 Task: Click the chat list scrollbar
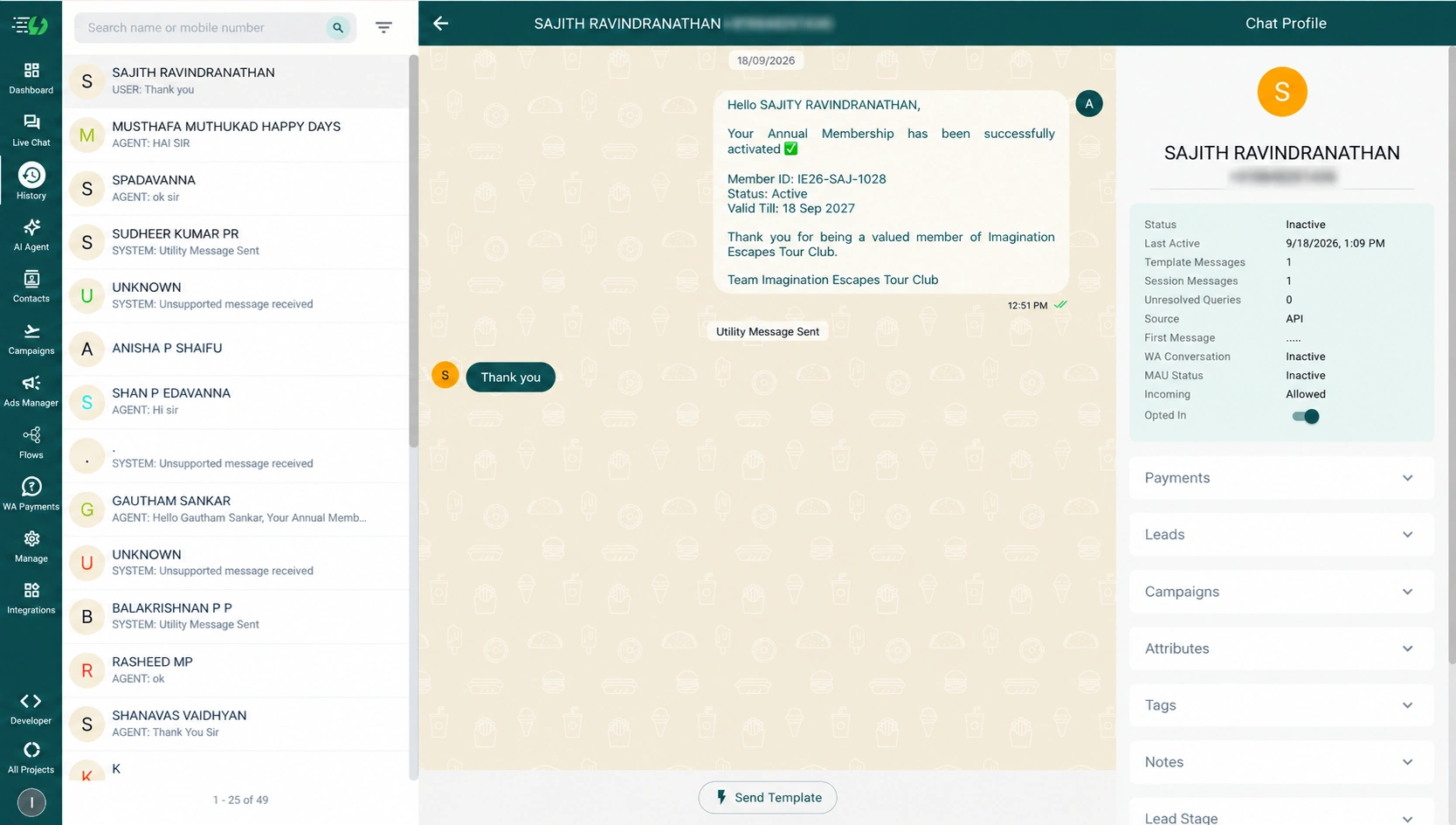coord(413,251)
